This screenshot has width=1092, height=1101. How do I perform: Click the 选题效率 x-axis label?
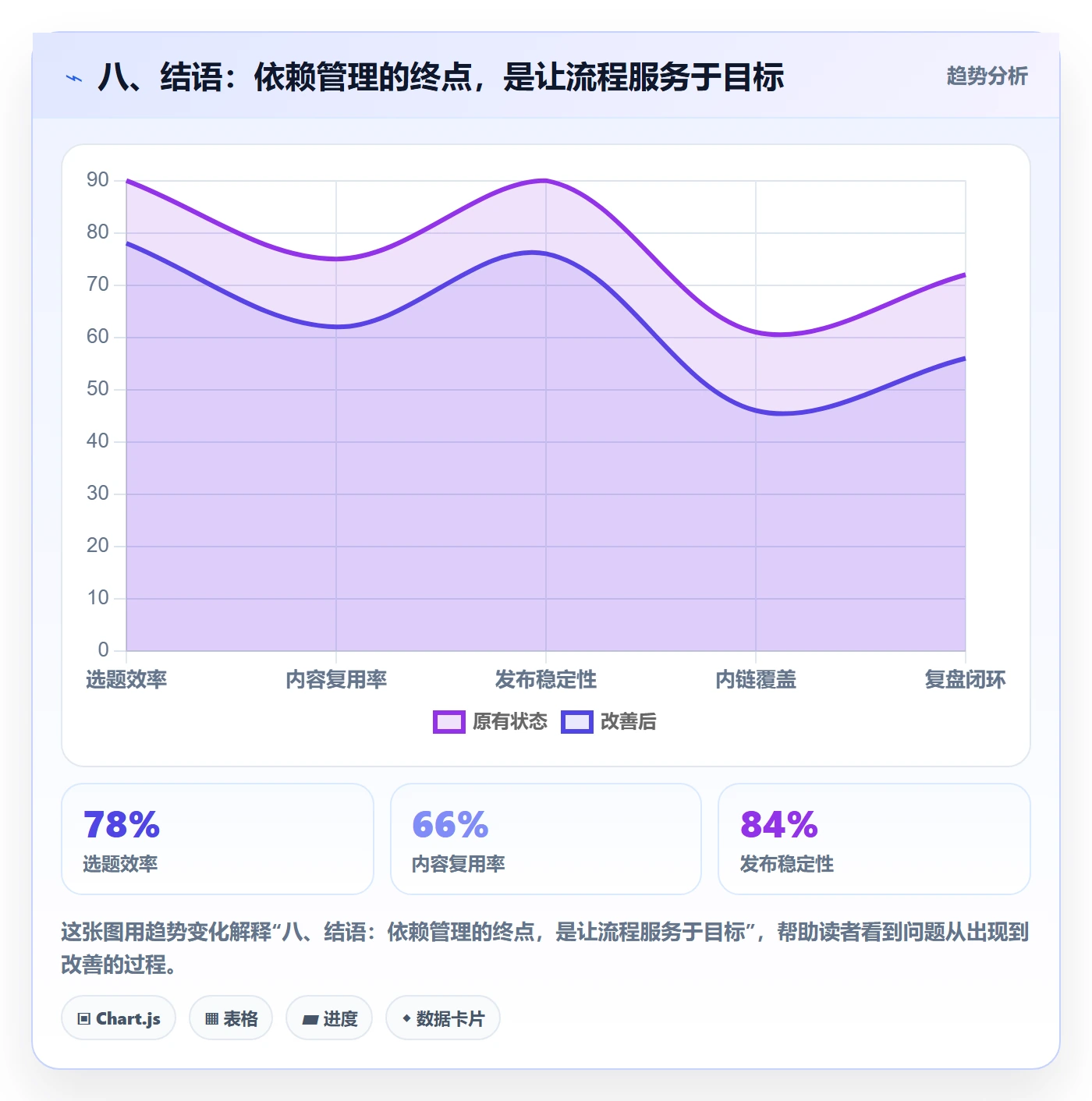(x=126, y=679)
